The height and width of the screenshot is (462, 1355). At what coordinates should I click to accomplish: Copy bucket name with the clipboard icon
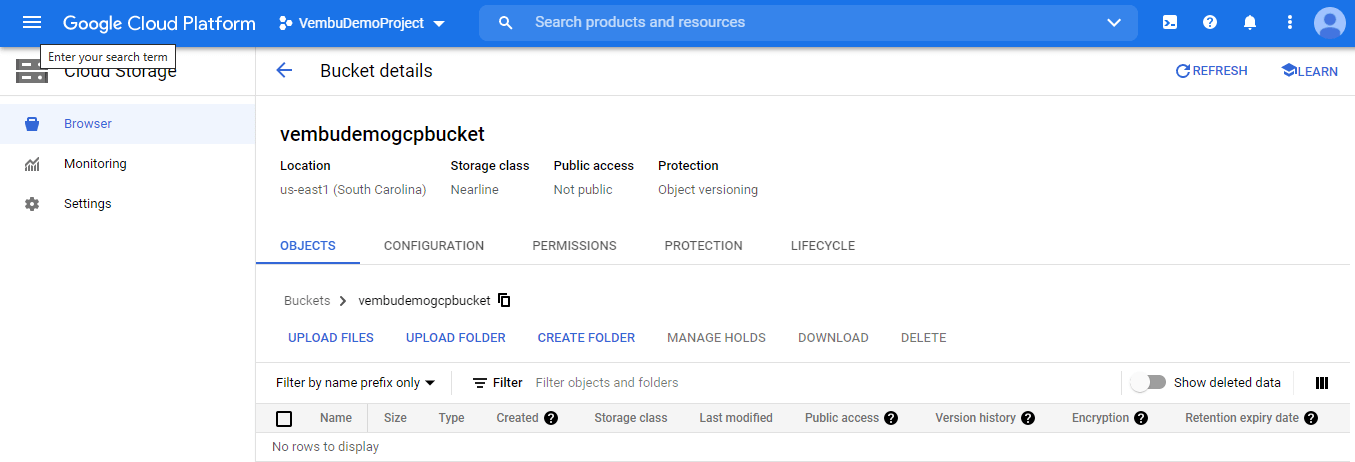tap(505, 300)
